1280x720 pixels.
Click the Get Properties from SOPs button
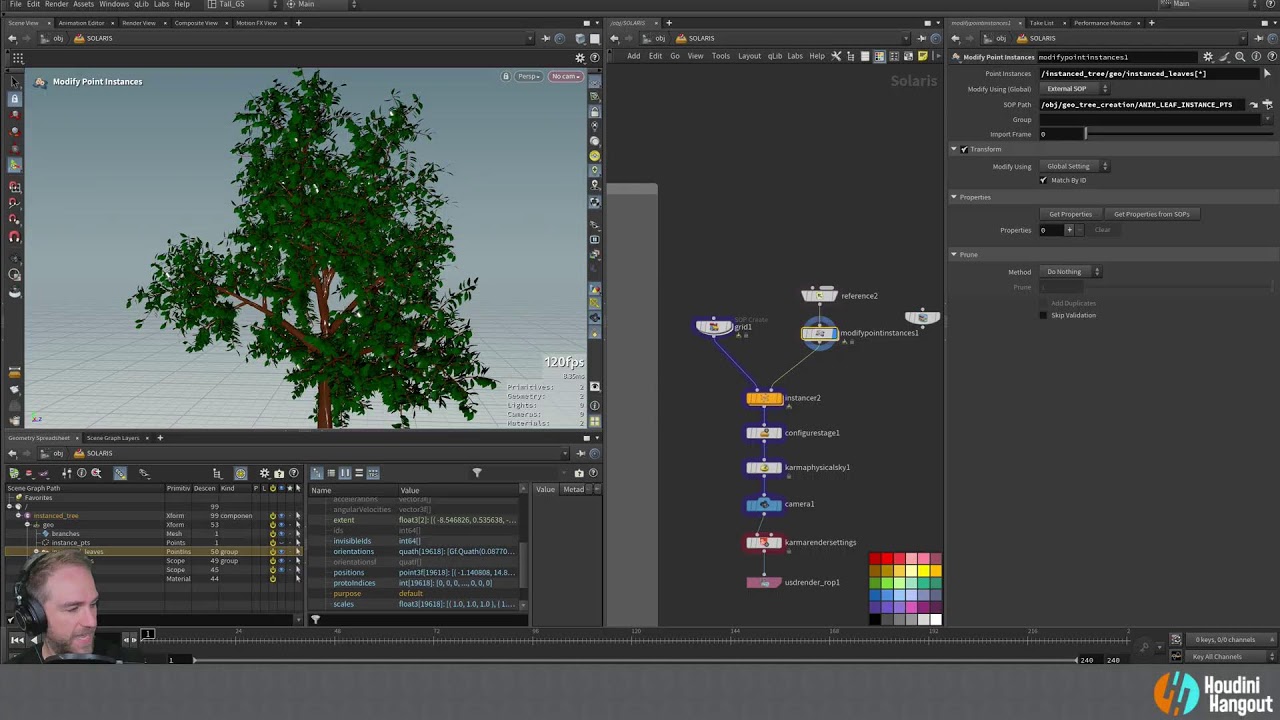[1152, 214]
